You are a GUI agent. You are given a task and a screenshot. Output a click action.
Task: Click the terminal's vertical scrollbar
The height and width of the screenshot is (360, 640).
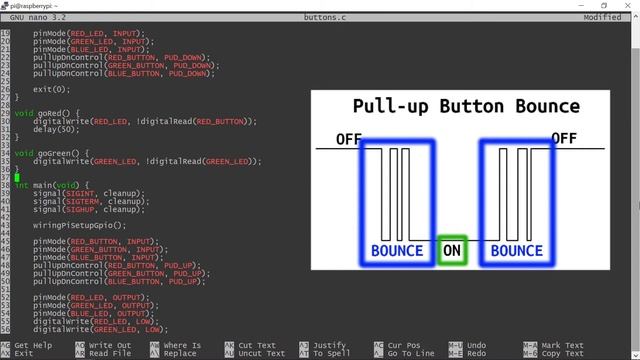[x=636, y=186]
